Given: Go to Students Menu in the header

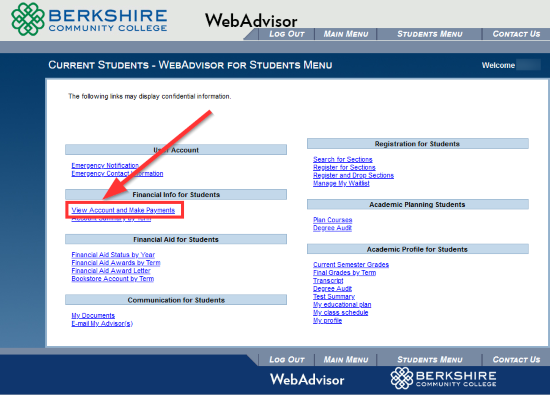Looking at the screenshot, I should (430, 34).
